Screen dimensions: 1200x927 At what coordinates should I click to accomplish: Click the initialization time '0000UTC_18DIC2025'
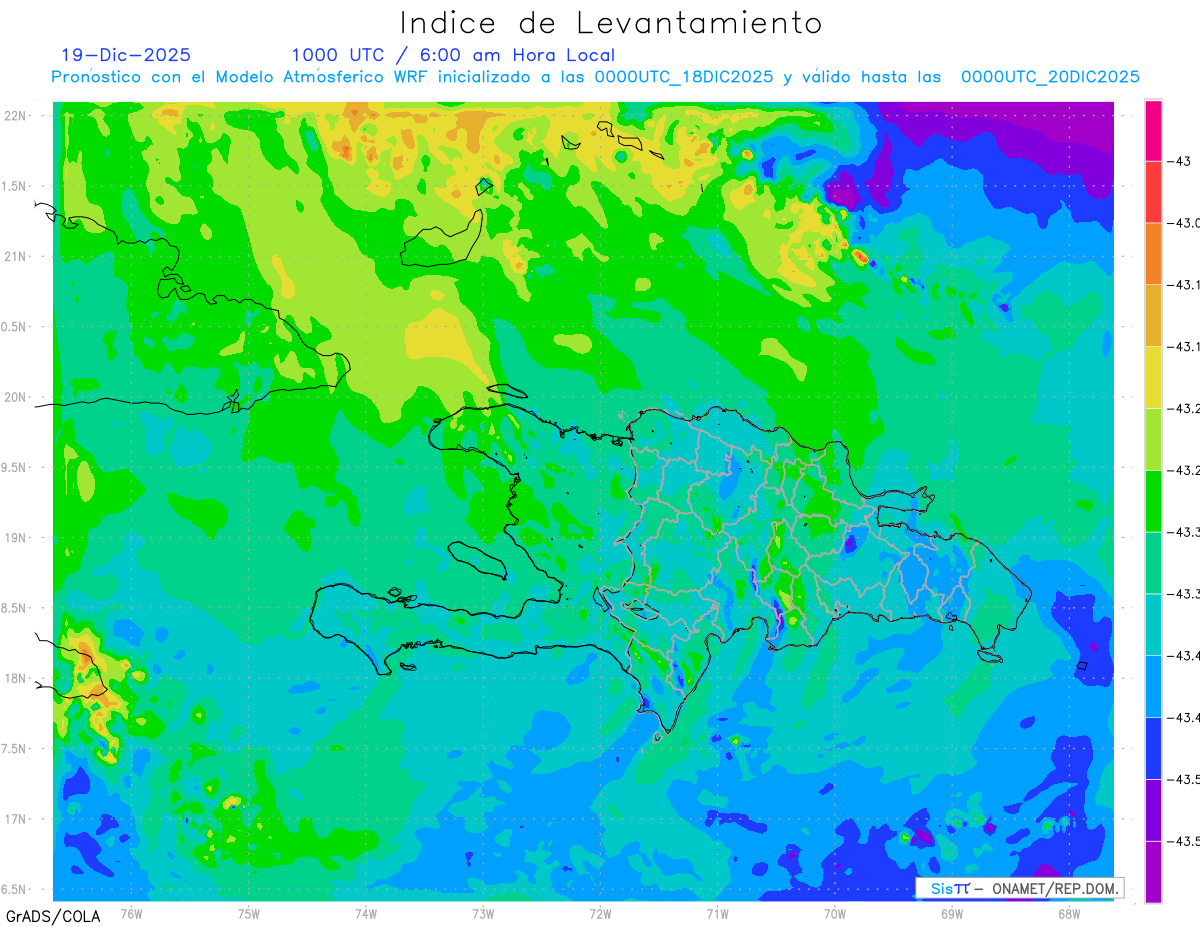(685, 77)
